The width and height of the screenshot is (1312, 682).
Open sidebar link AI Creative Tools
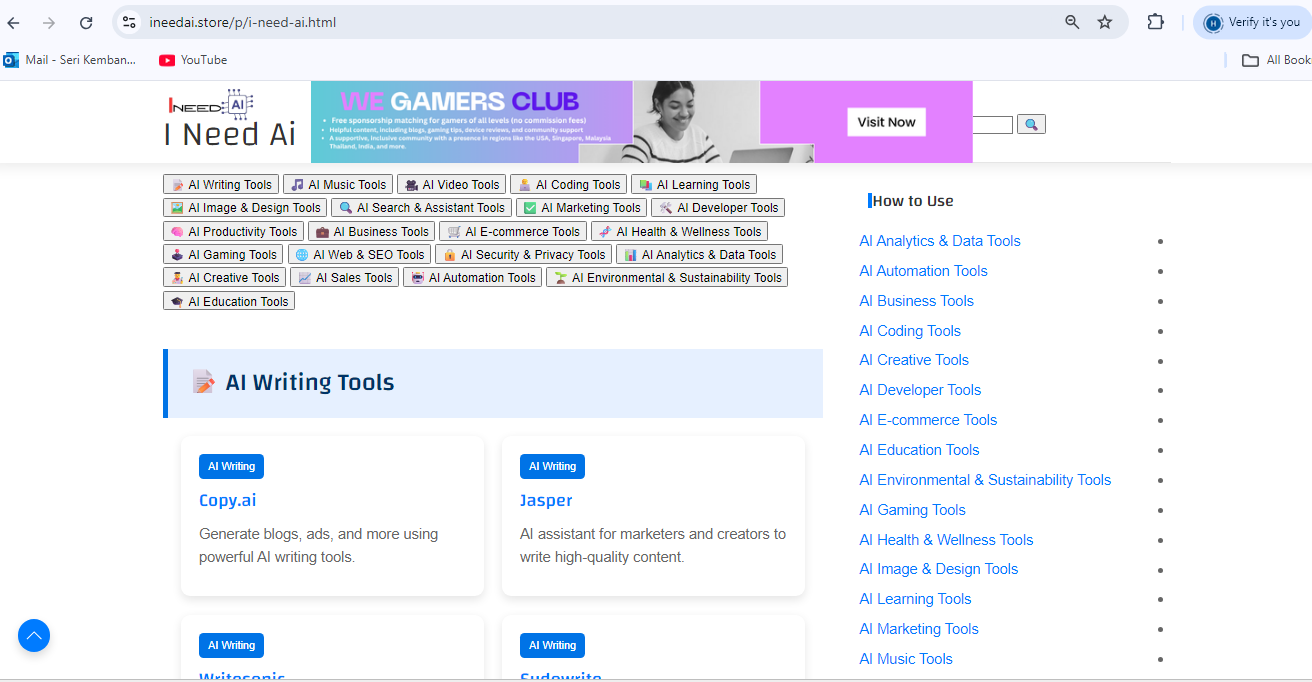[x=914, y=360]
